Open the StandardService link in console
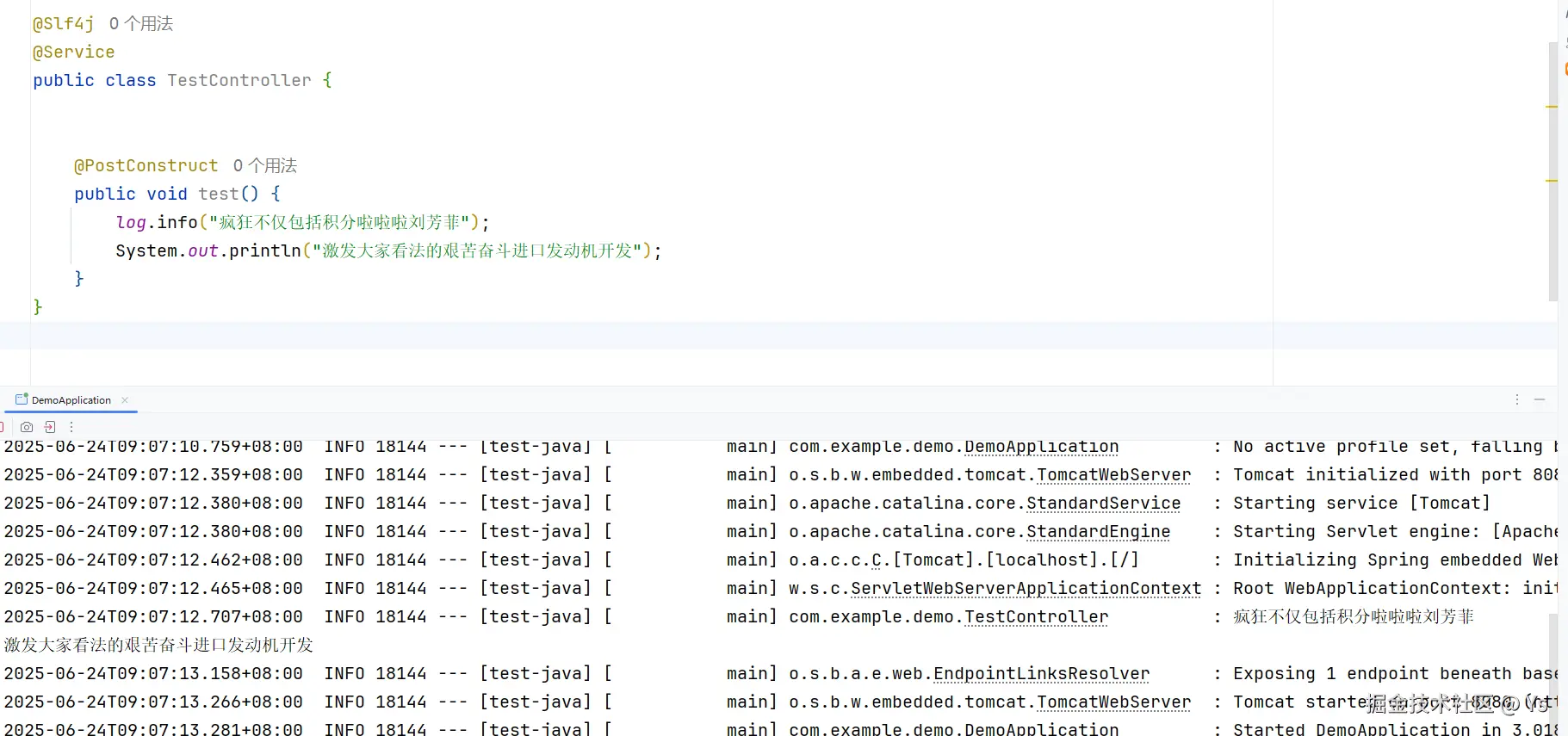The height and width of the screenshot is (736, 1568). point(1103,503)
